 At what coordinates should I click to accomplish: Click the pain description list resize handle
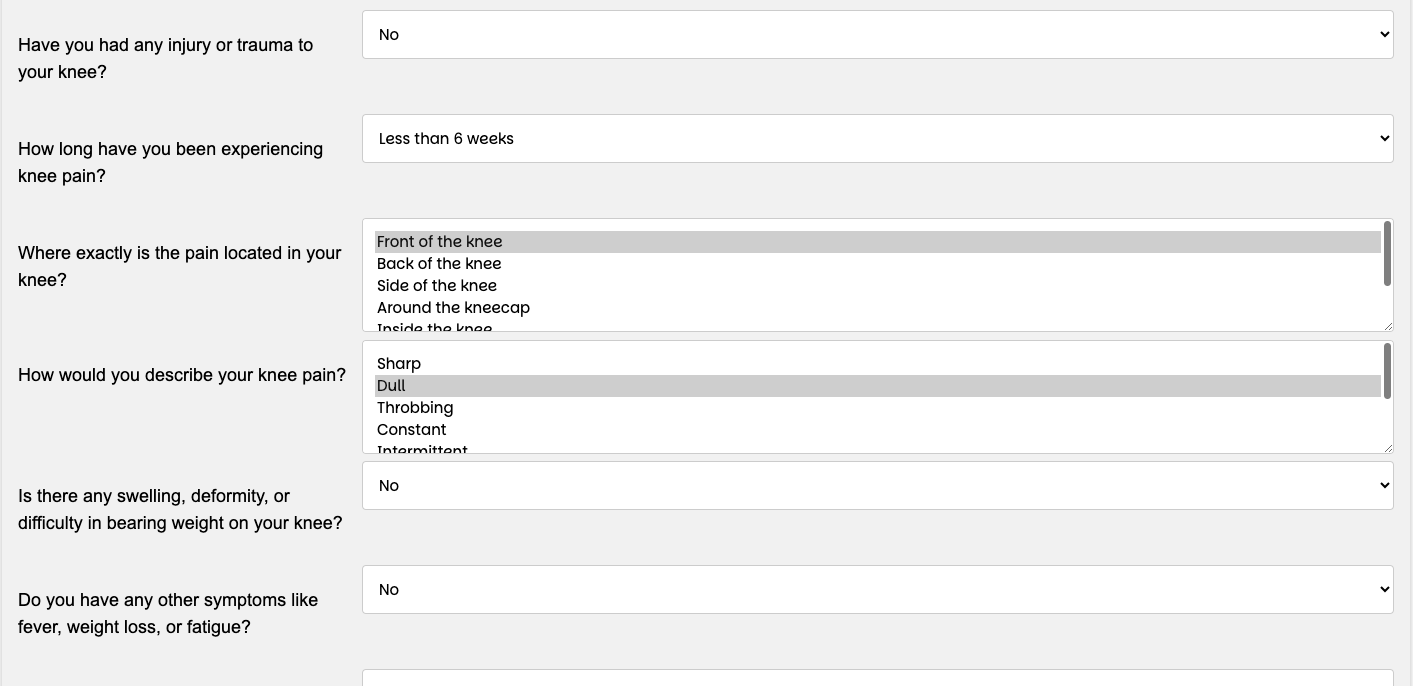1387,447
